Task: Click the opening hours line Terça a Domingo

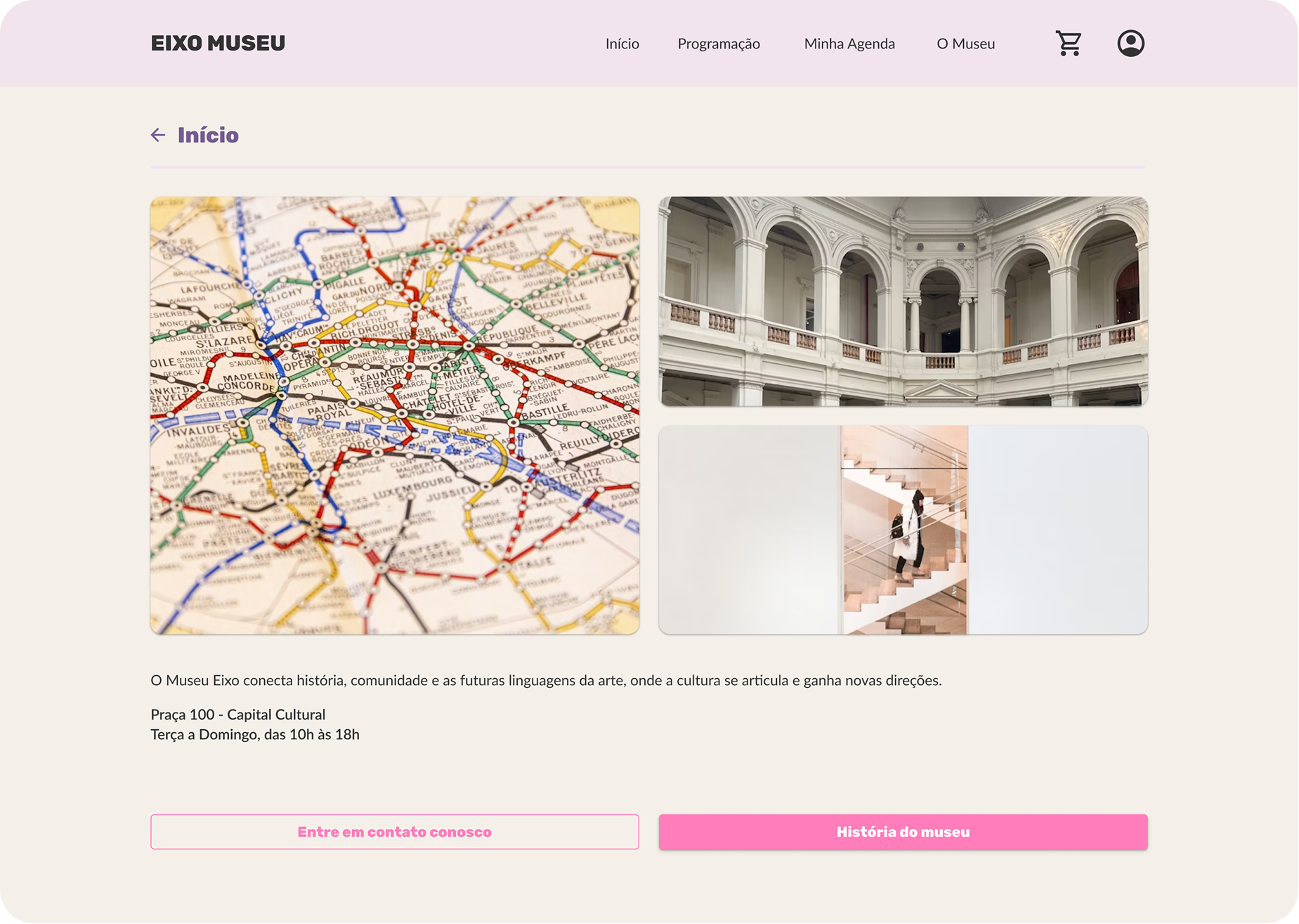Action: coord(254,734)
